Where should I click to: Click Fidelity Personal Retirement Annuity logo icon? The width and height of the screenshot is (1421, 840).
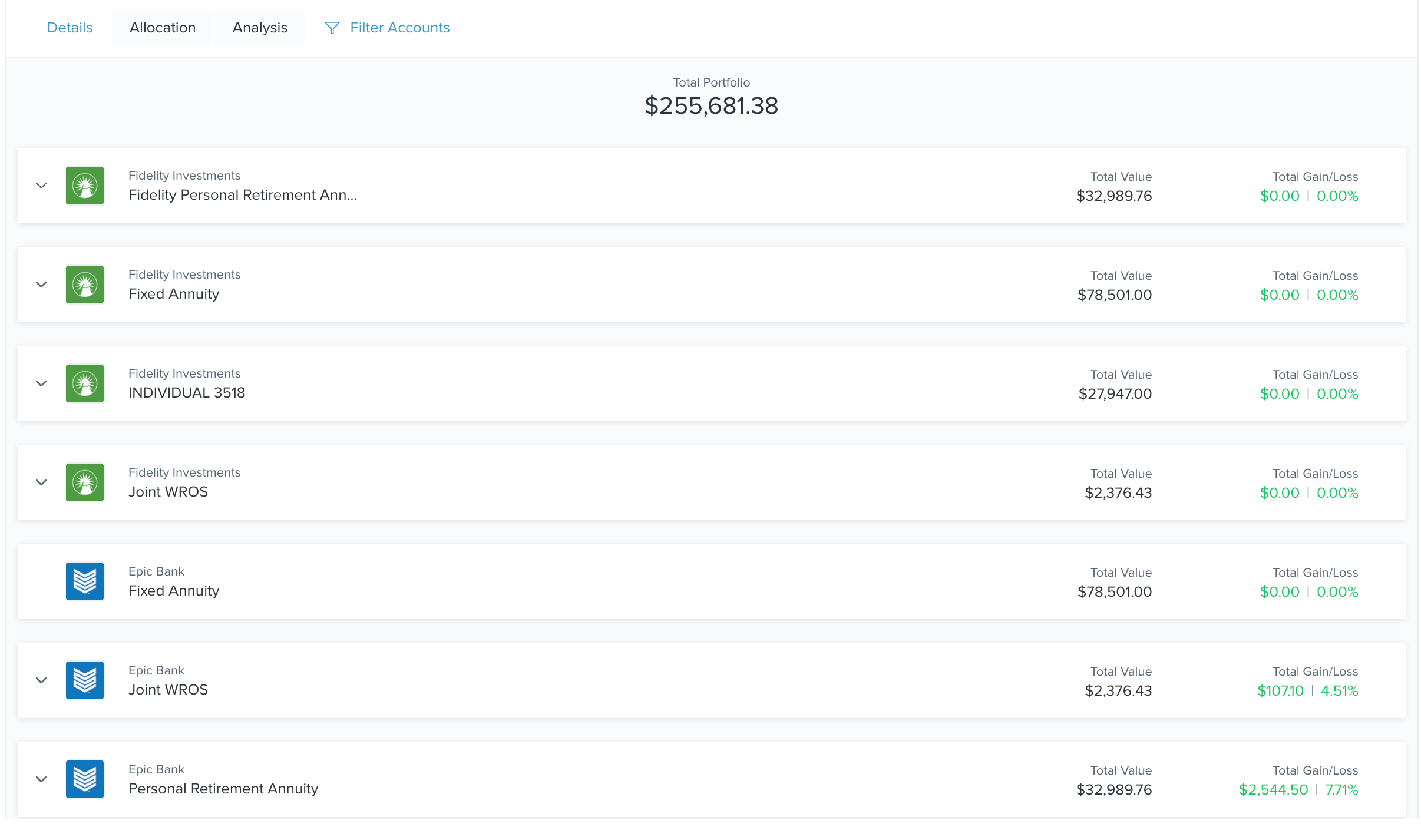click(85, 186)
